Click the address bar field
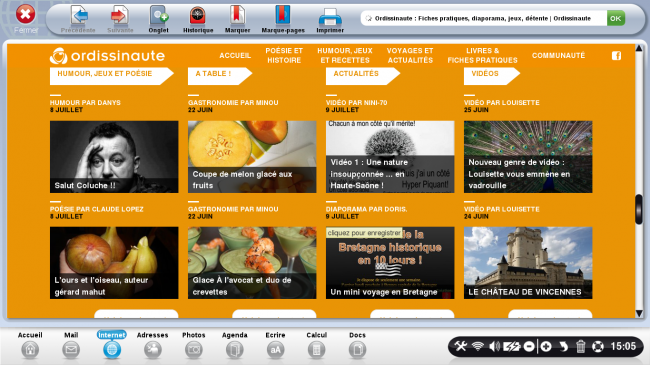The width and height of the screenshot is (650, 365). 483,18
